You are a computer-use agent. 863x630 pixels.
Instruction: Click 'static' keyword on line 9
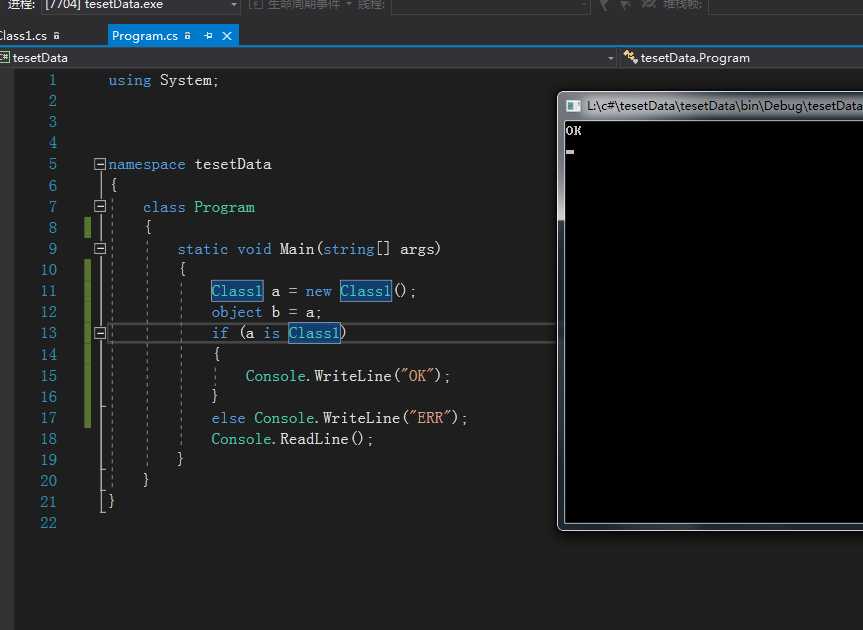203,249
